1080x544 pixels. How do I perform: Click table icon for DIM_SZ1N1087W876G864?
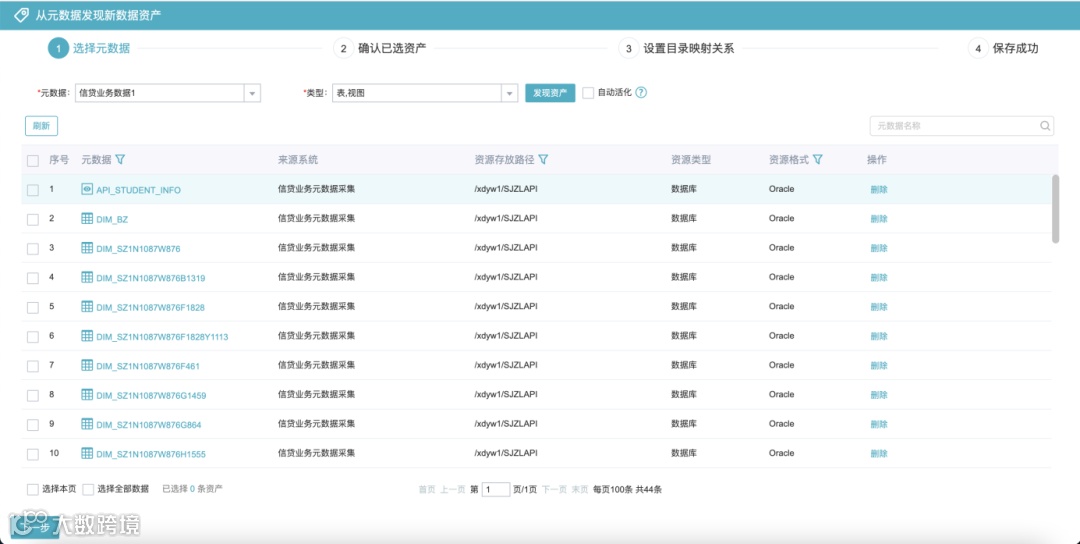click(x=87, y=424)
